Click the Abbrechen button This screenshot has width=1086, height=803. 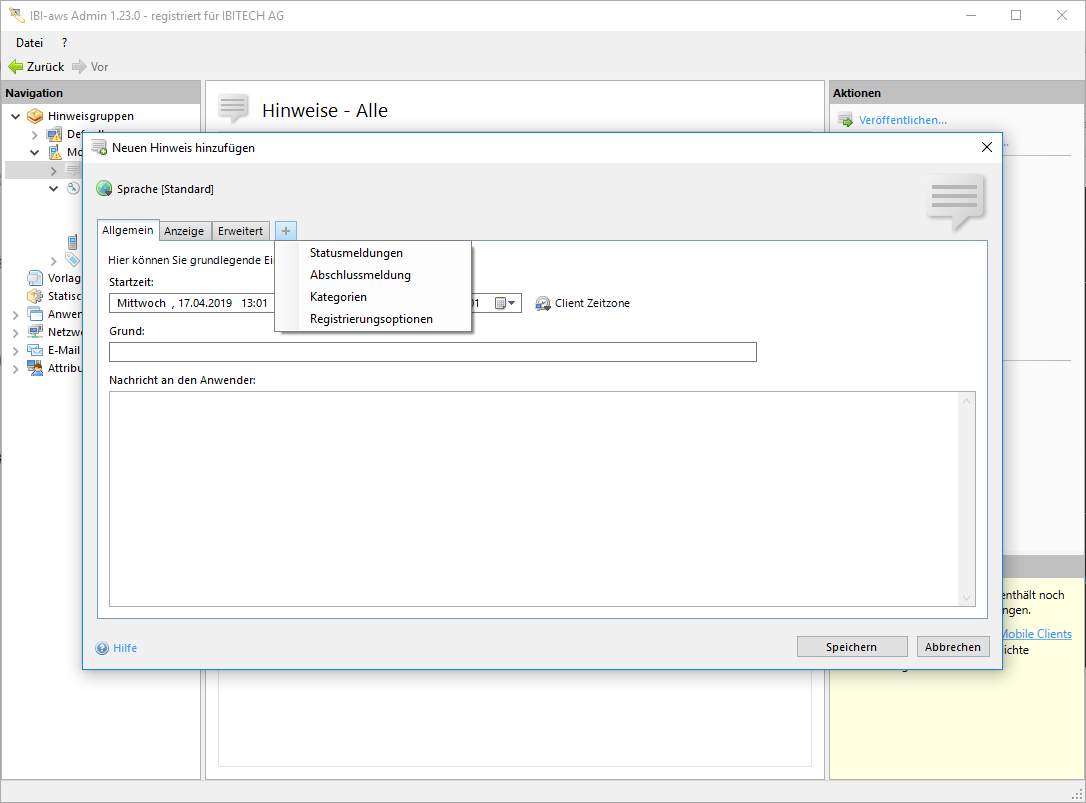[952, 647]
